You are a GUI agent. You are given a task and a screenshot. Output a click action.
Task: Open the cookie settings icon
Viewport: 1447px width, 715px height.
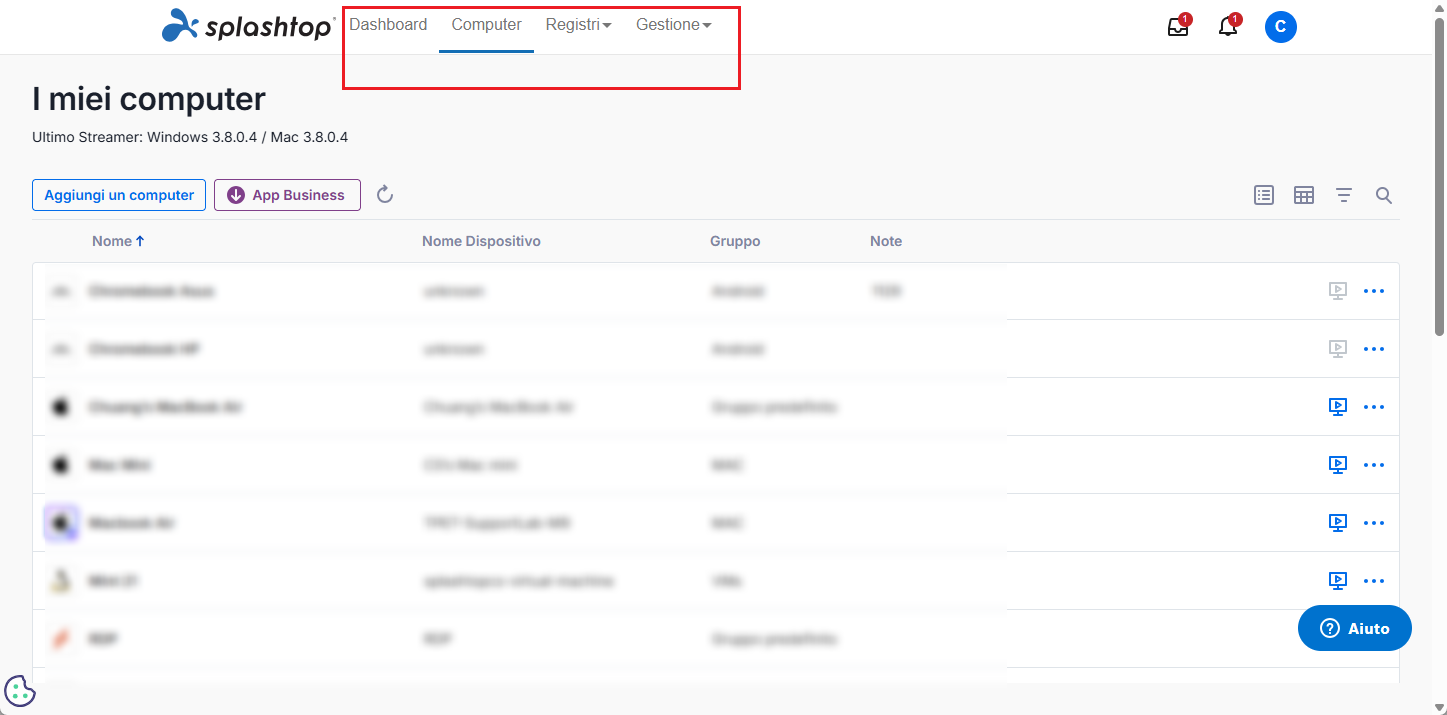point(20,690)
